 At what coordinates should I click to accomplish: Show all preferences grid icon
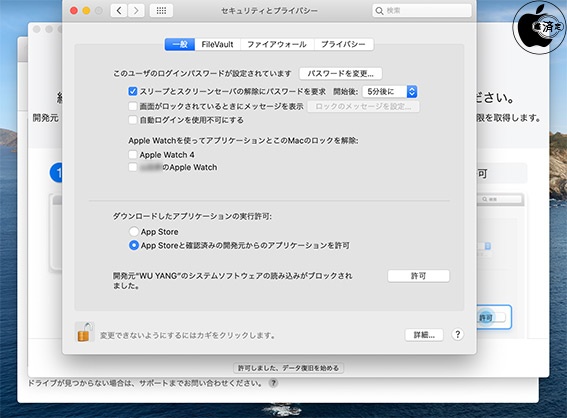point(161,10)
